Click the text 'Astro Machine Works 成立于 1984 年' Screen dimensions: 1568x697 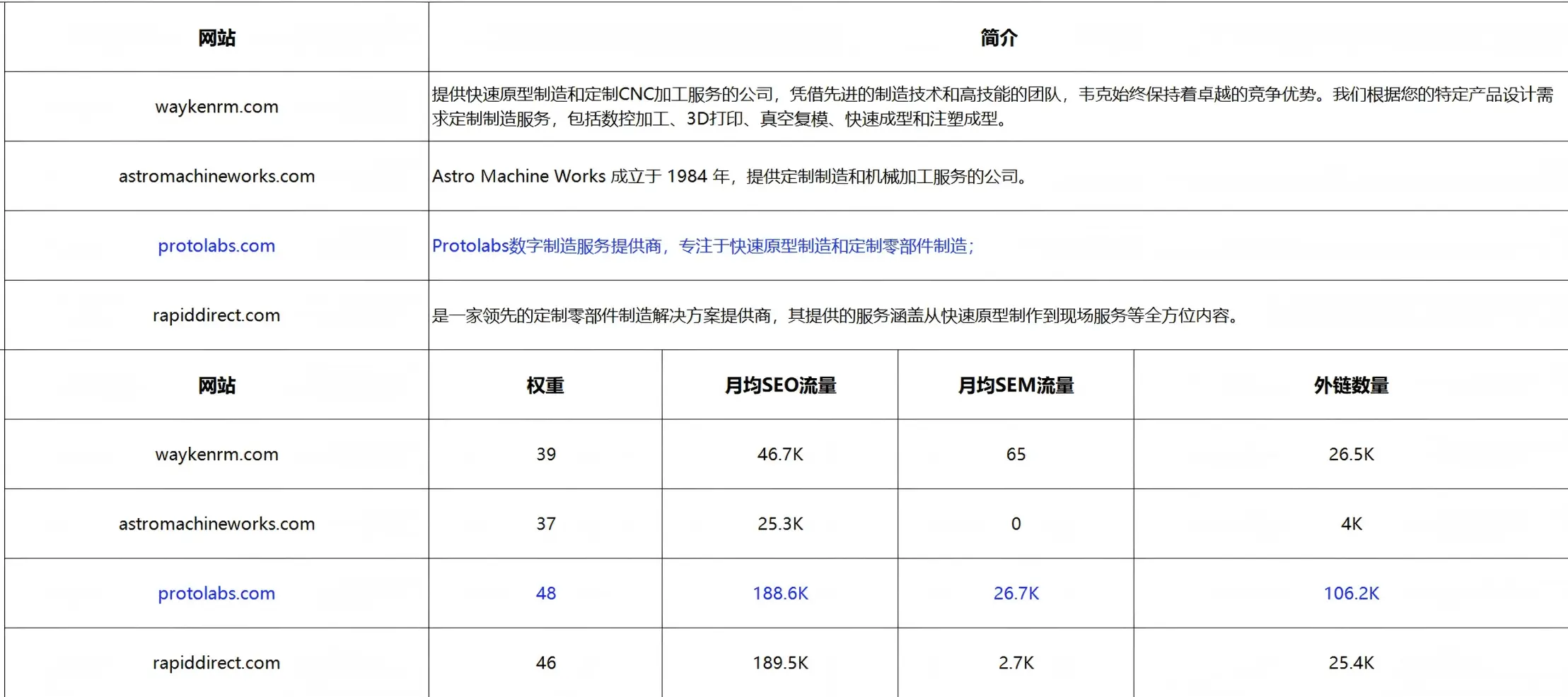pyautogui.click(x=581, y=176)
